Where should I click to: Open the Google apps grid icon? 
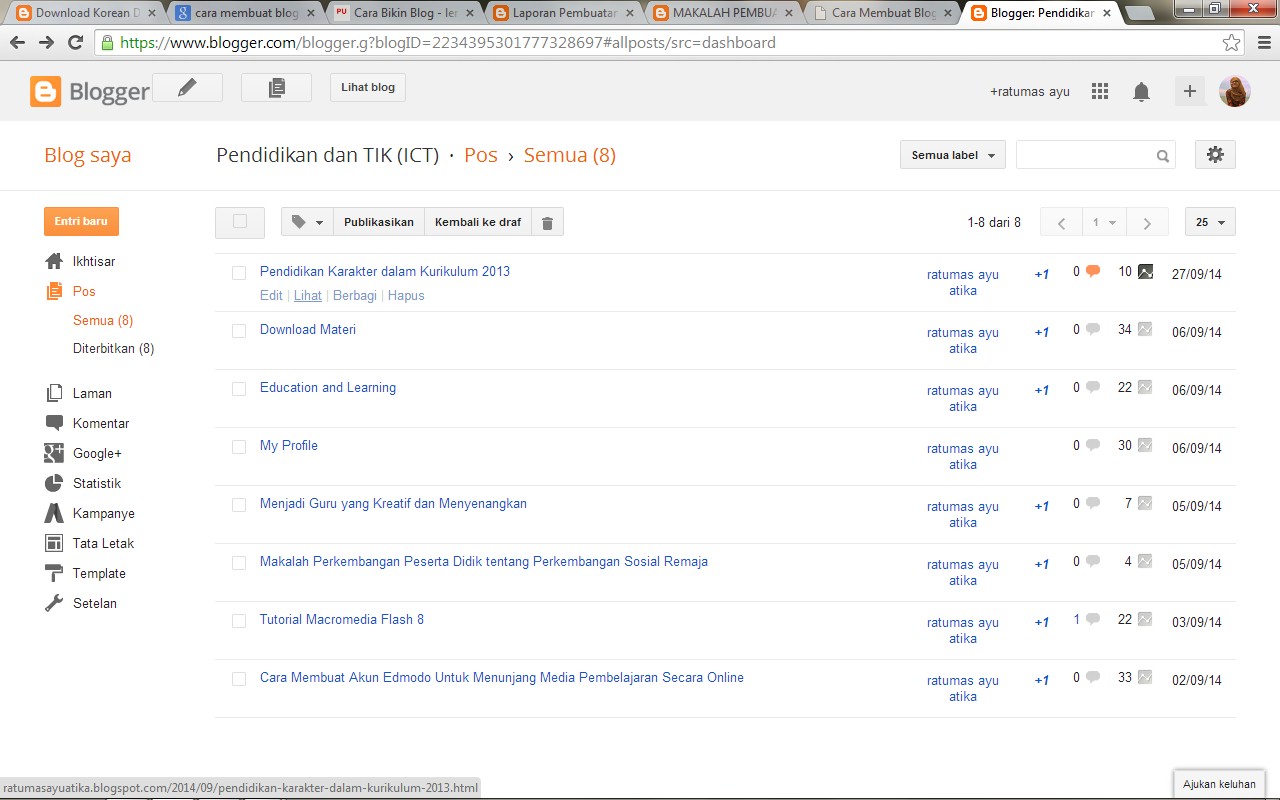point(1100,91)
